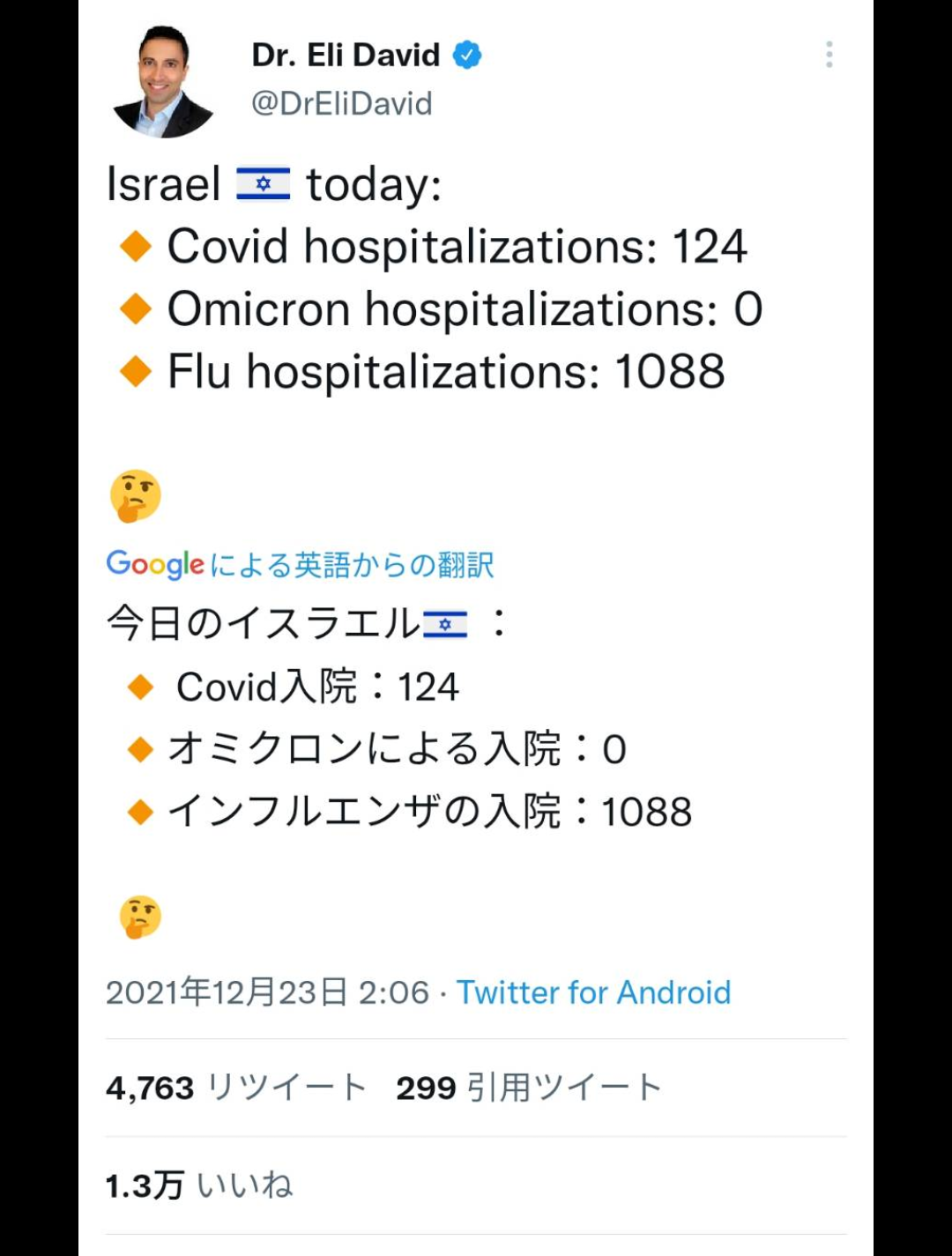Click the text 'Flu hospitalizations: 1088'

(446, 371)
